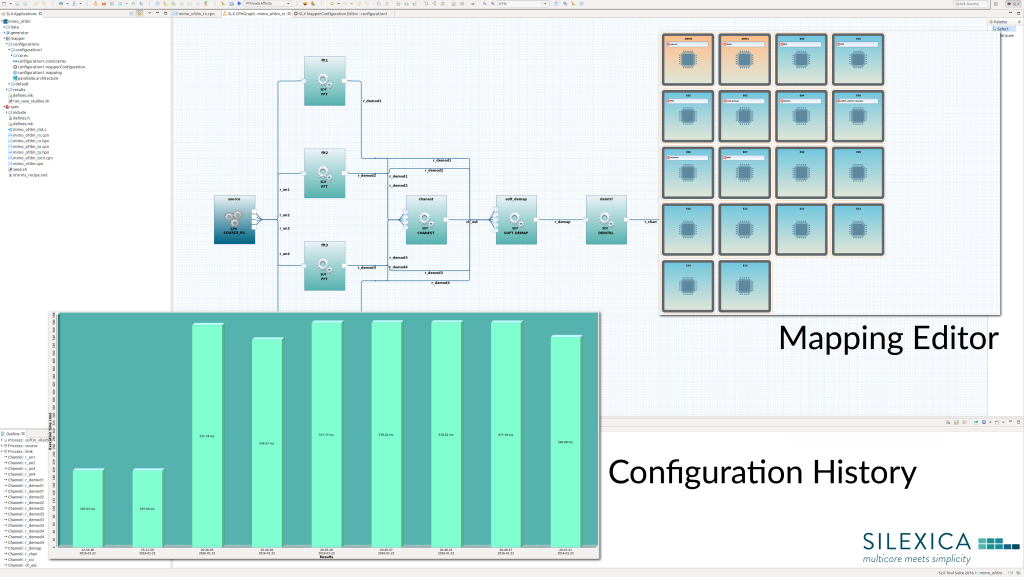Image resolution: width=1024 pixels, height=577 pixels.
Task: Select the Select tool in Palette
Action: coord(1001,29)
